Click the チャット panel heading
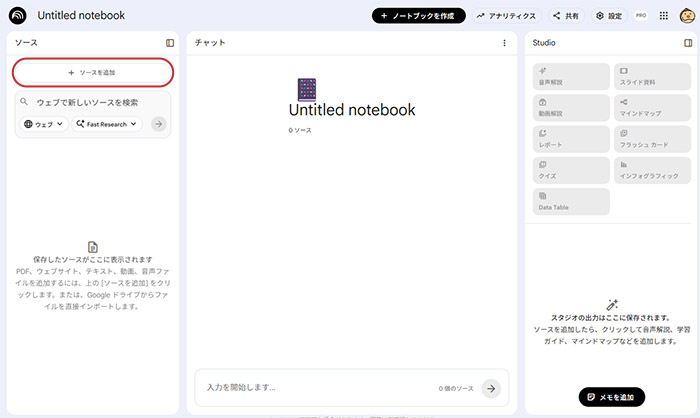 [x=210, y=43]
